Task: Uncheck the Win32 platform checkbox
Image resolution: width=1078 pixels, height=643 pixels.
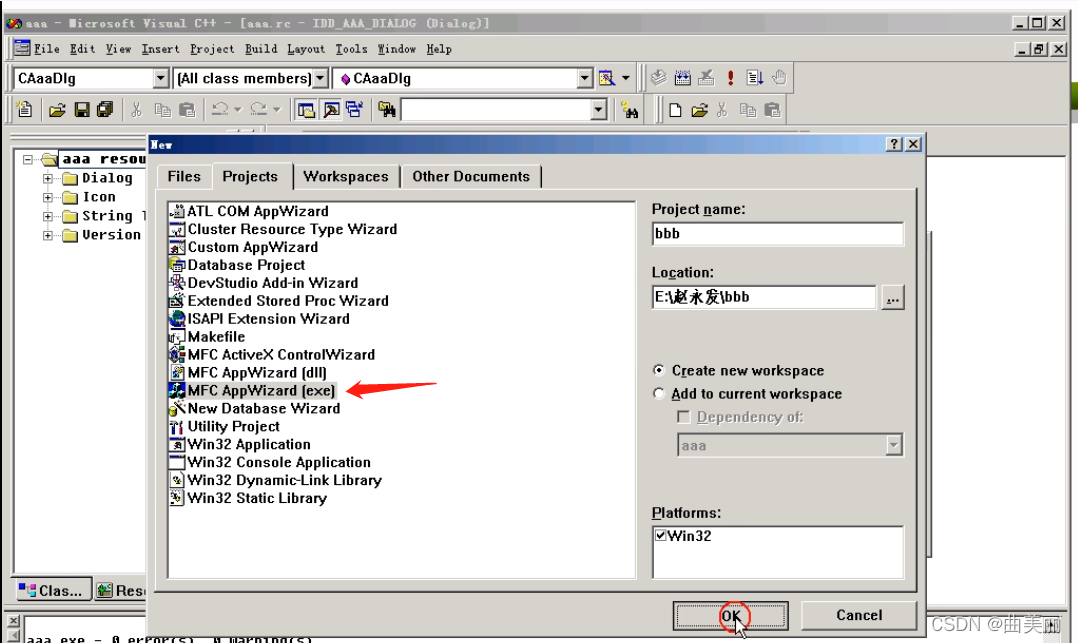Action: tap(661, 535)
